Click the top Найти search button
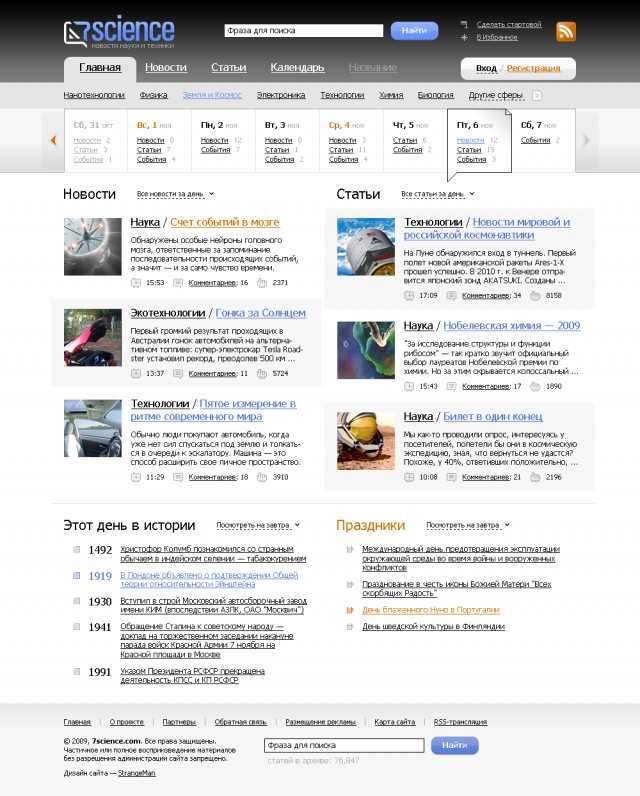Image resolution: width=640 pixels, height=796 pixels. click(x=414, y=31)
